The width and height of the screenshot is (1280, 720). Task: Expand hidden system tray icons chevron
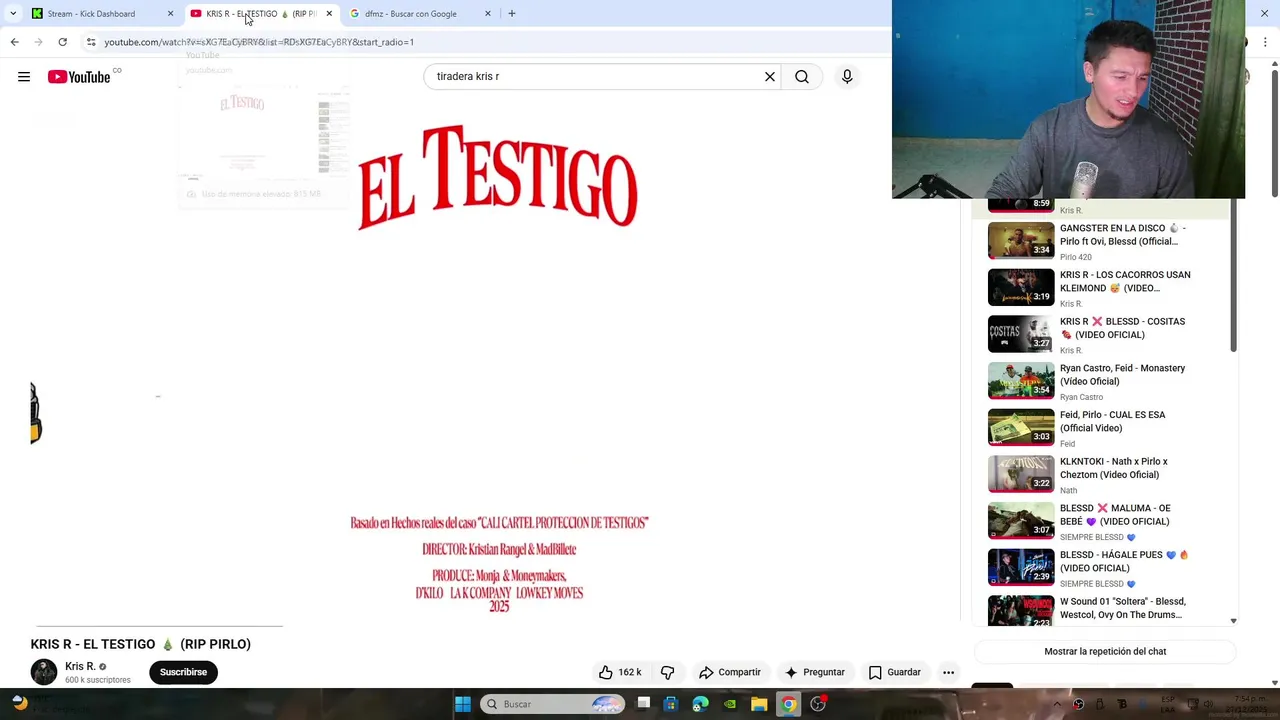(1057, 704)
